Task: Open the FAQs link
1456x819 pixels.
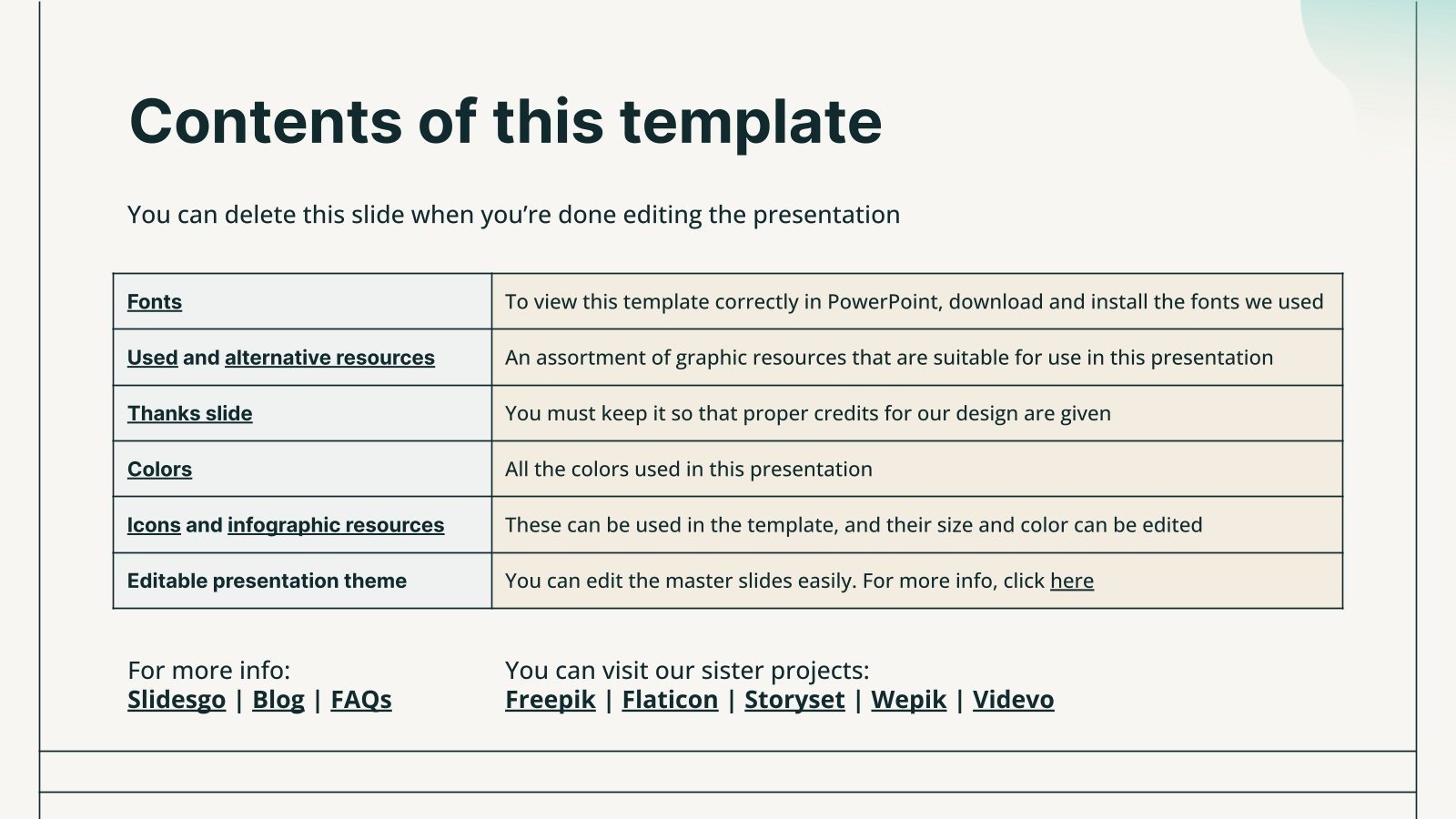Action: coord(360,700)
